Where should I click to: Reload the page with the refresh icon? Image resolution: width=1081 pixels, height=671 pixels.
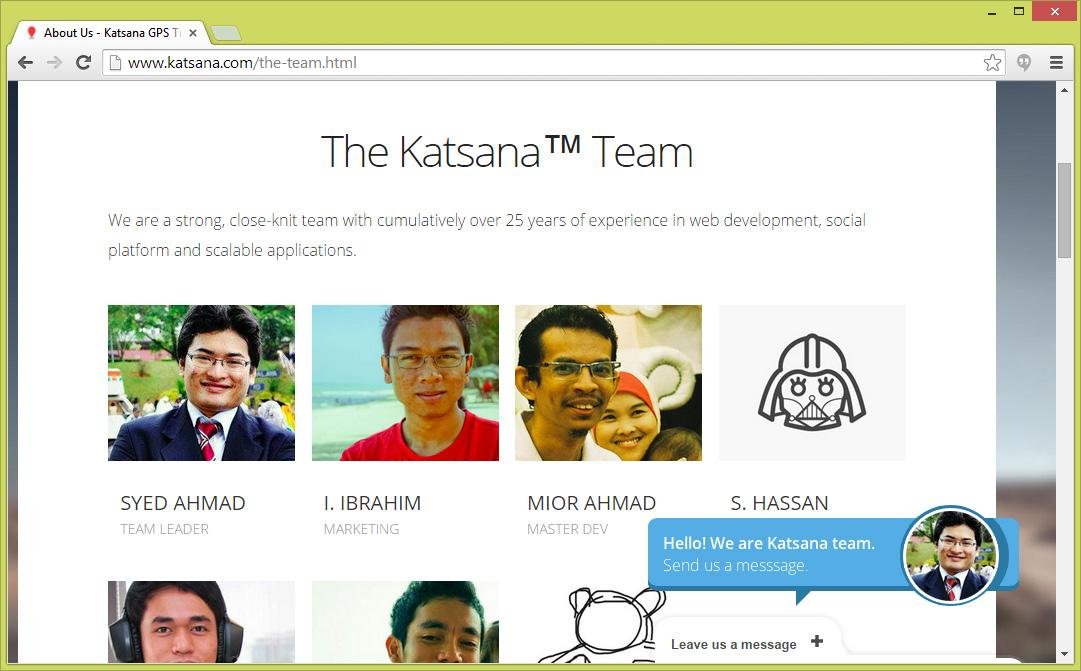(x=83, y=63)
